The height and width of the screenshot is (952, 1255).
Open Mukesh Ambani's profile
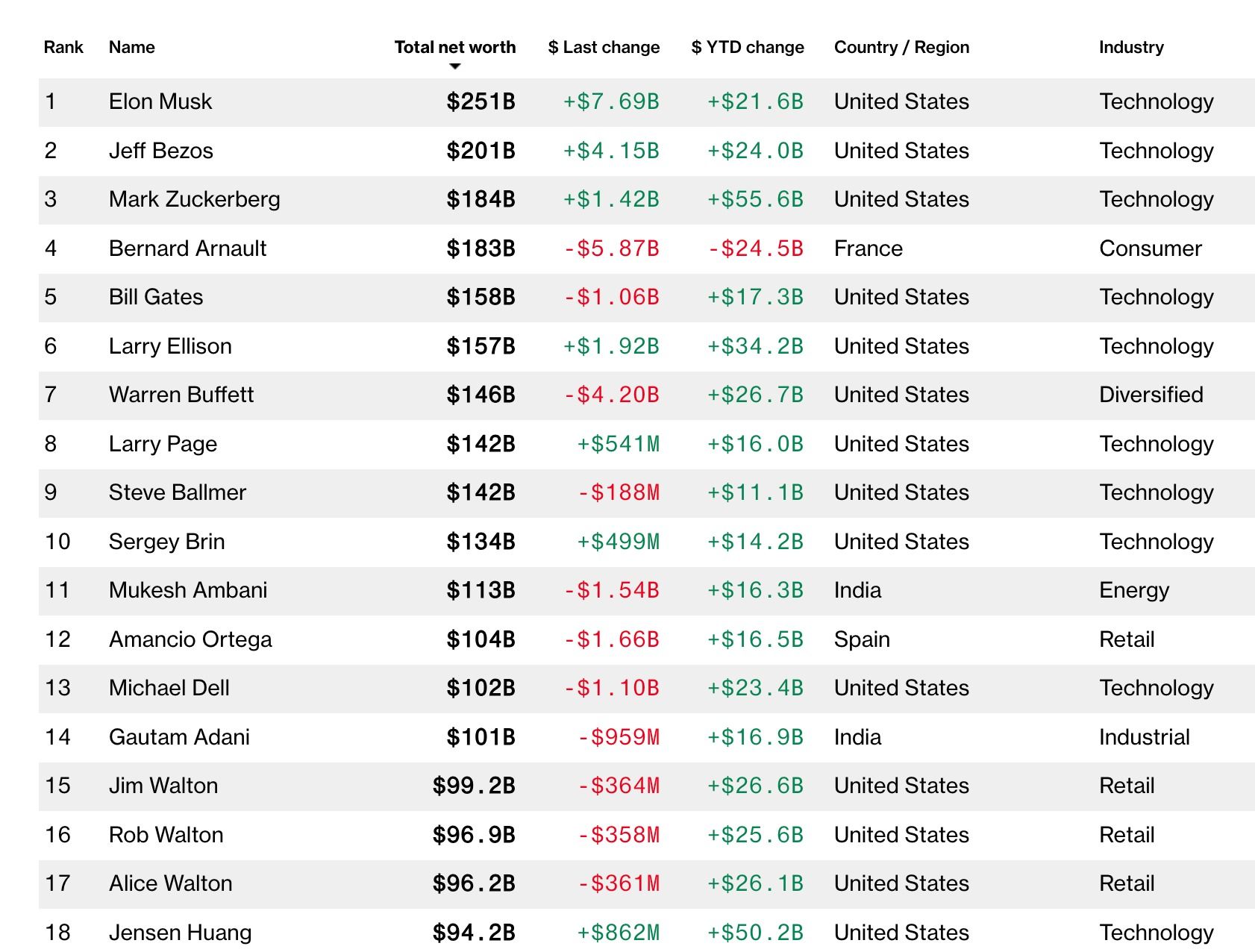(188, 590)
